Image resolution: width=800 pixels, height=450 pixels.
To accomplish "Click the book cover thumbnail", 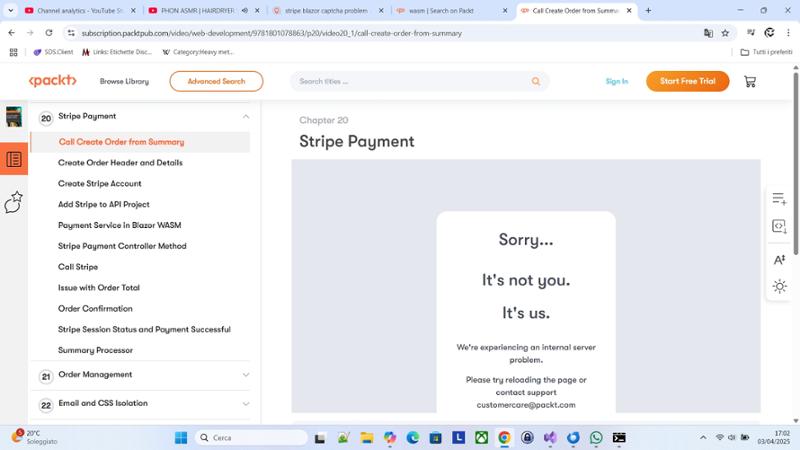I will tap(14, 116).
